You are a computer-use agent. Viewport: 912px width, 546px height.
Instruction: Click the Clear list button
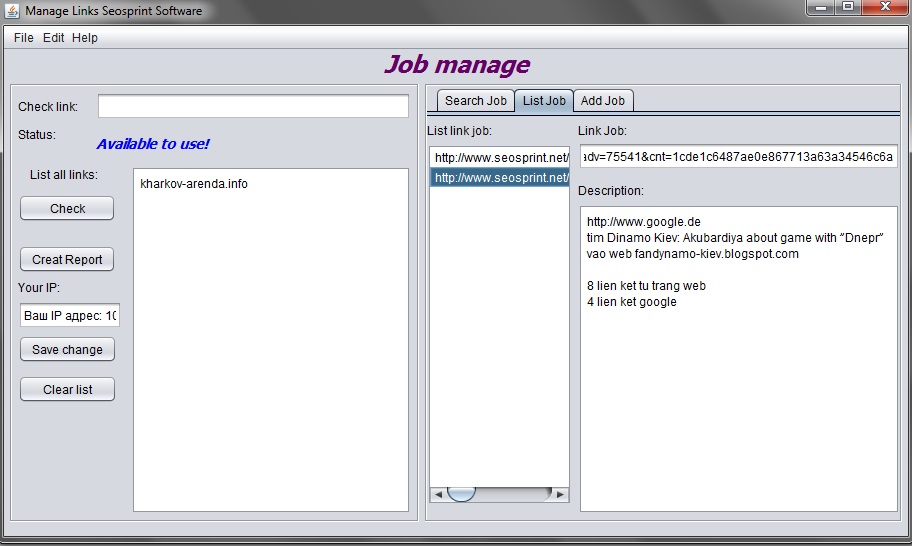click(x=67, y=390)
